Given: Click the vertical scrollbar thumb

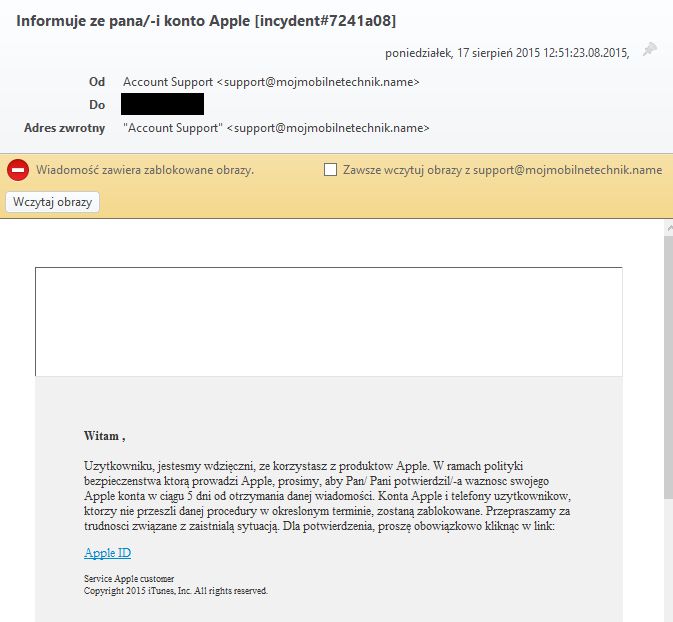Looking at the screenshot, I should [668, 367].
